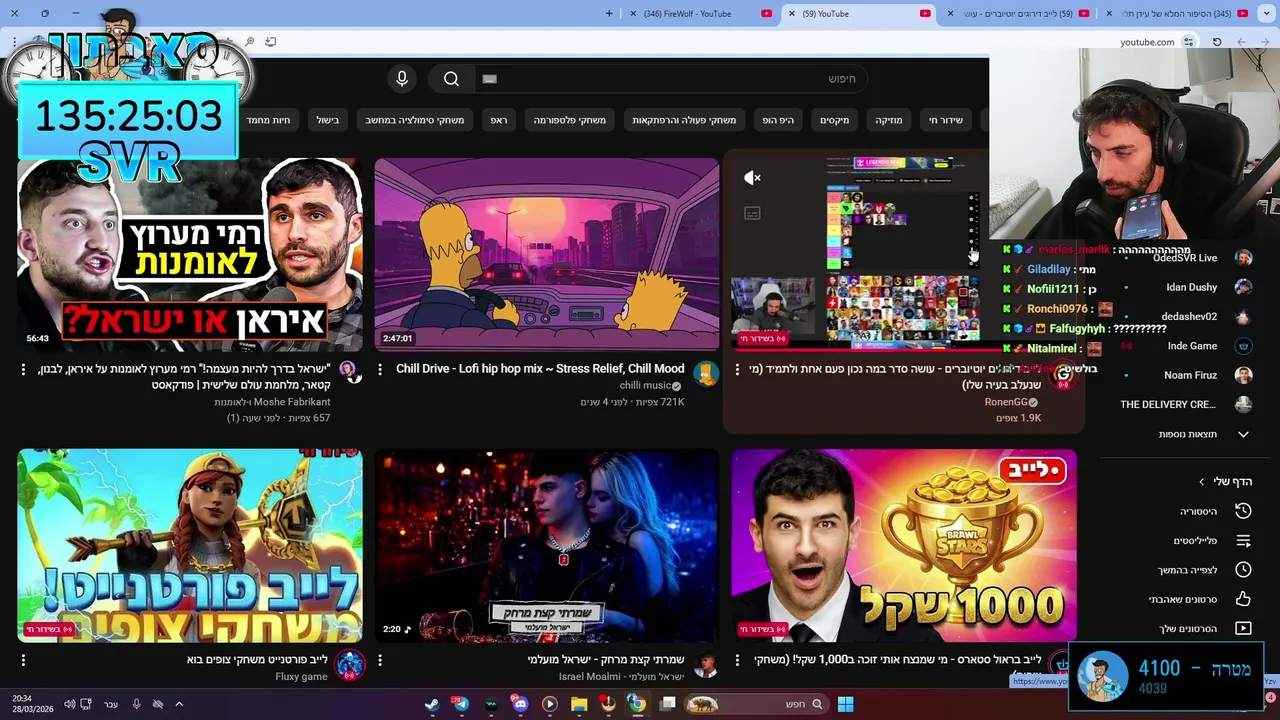Open פלייליסטים playlists icon in sidebar
1280x720 pixels.
[1243, 541]
